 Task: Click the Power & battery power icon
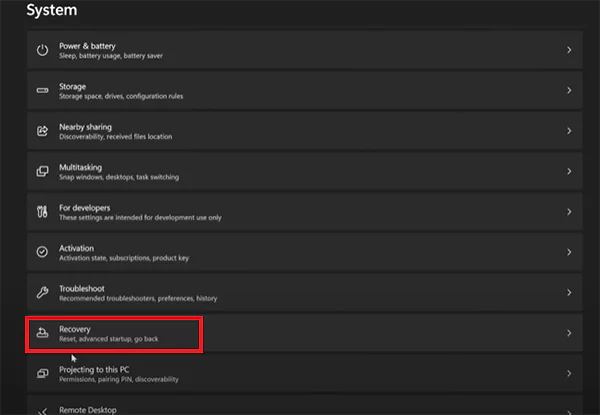pos(42,50)
